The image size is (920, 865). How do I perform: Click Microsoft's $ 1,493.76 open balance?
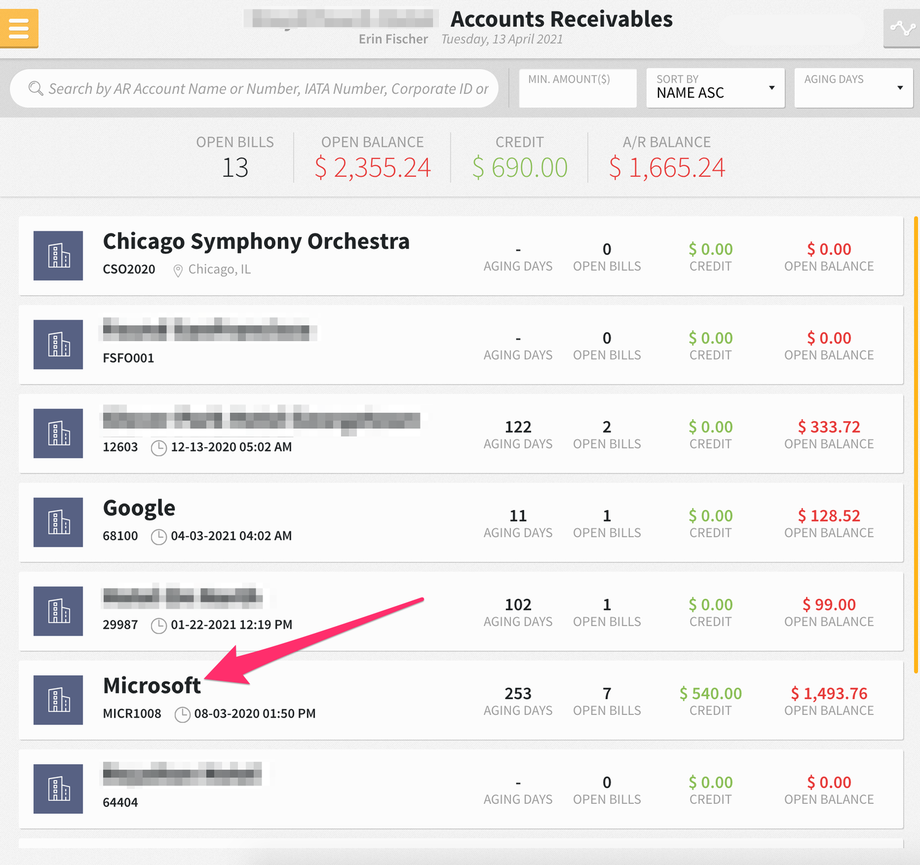point(828,694)
